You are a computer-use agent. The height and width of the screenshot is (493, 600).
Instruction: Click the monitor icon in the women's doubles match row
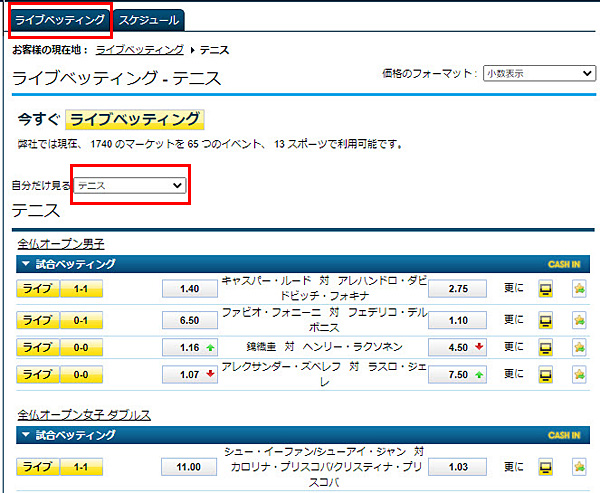pos(545,467)
